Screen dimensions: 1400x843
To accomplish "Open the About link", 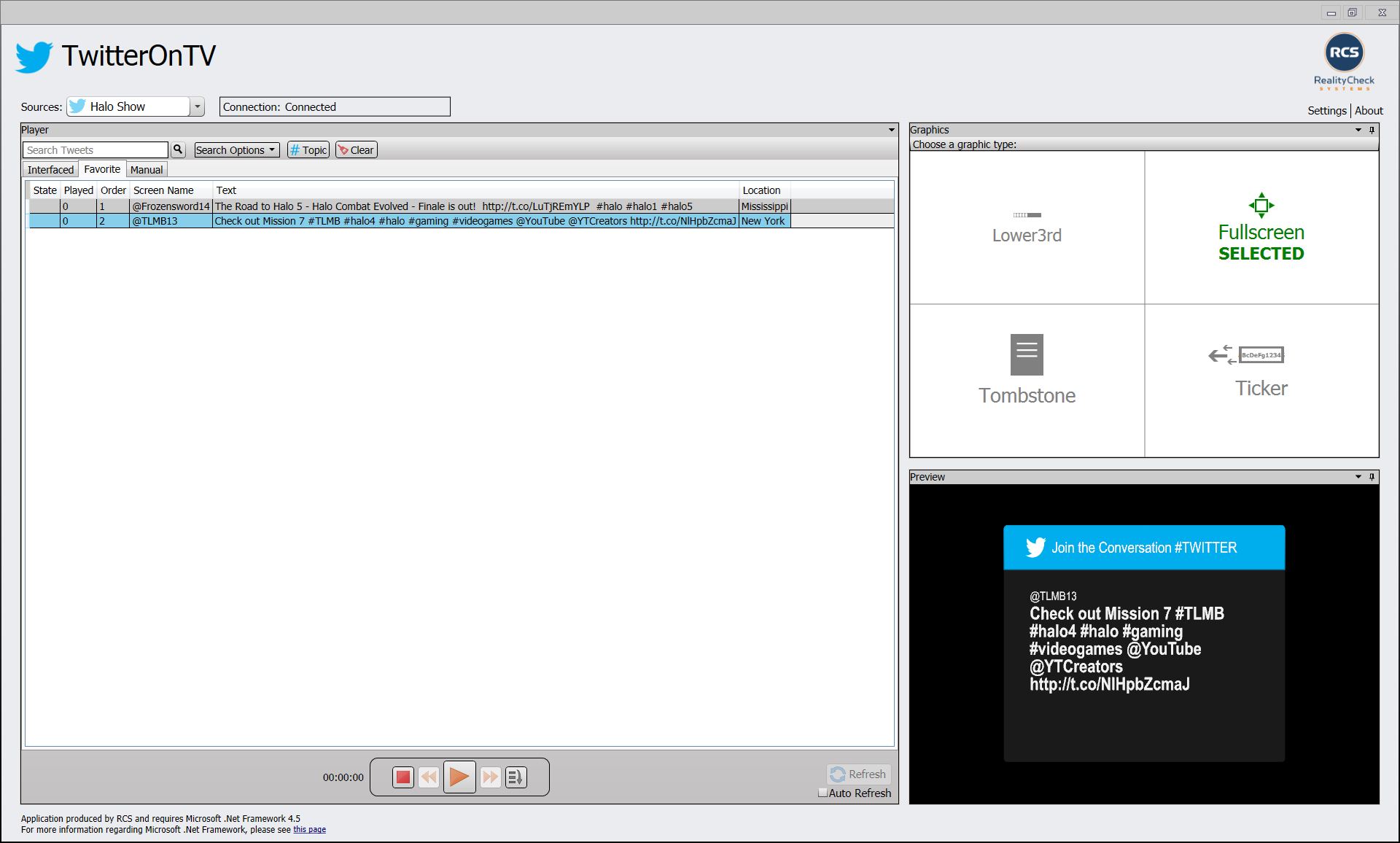I will [x=1369, y=110].
